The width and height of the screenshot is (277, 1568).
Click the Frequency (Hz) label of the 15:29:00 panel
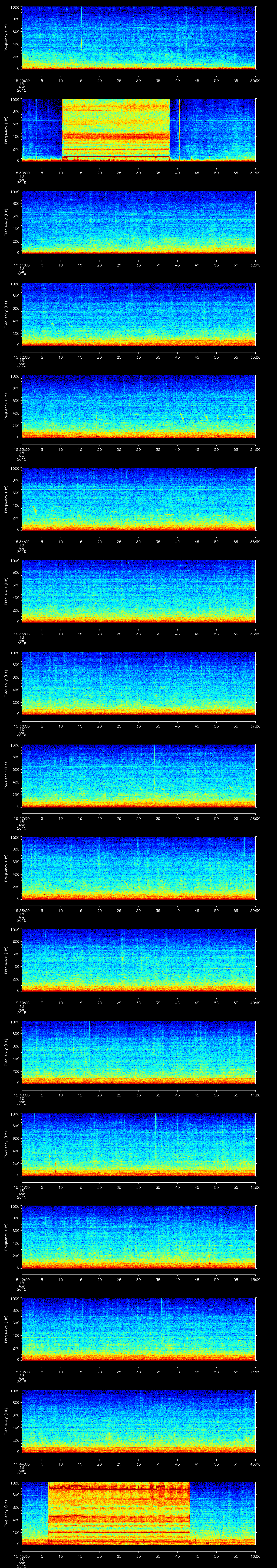(x=6, y=38)
